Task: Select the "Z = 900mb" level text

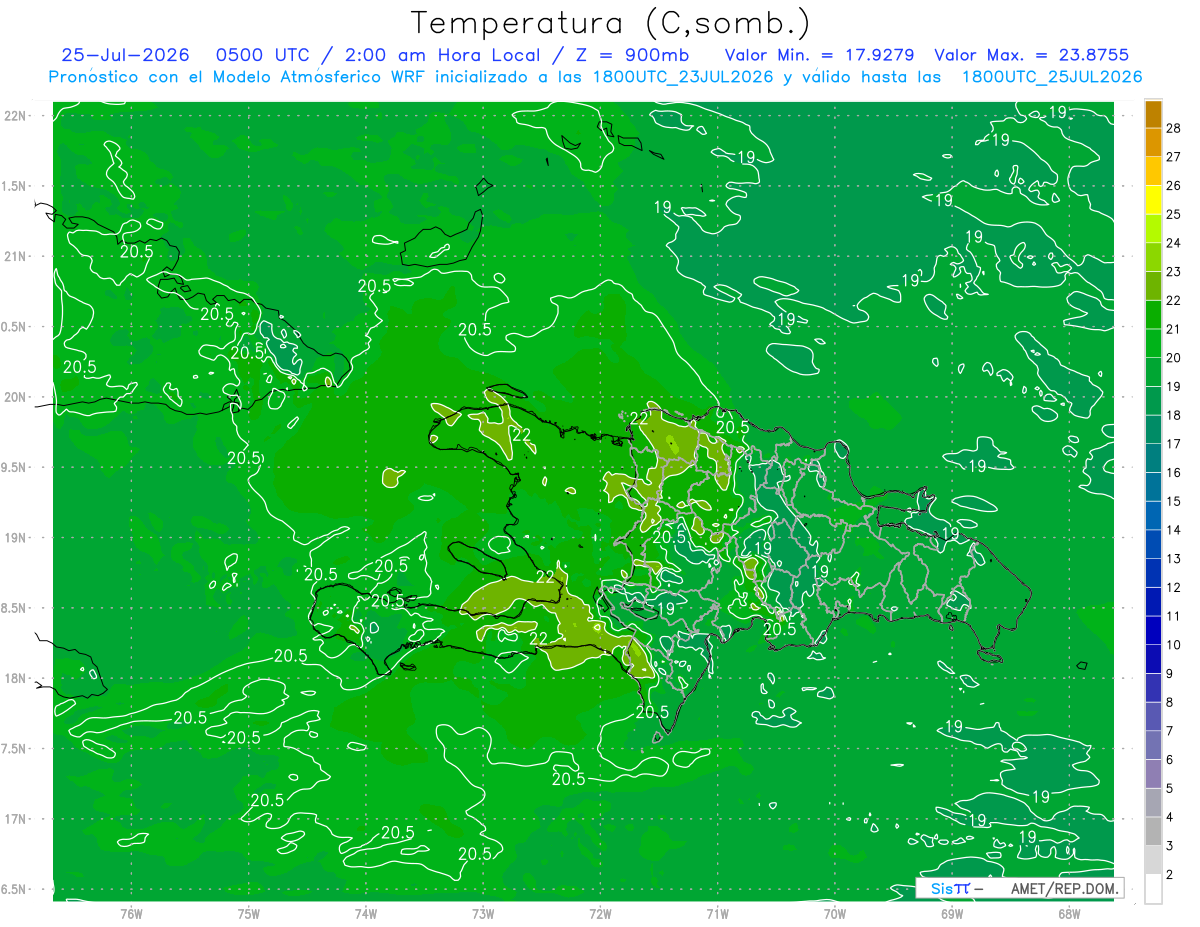Action: pos(629,55)
